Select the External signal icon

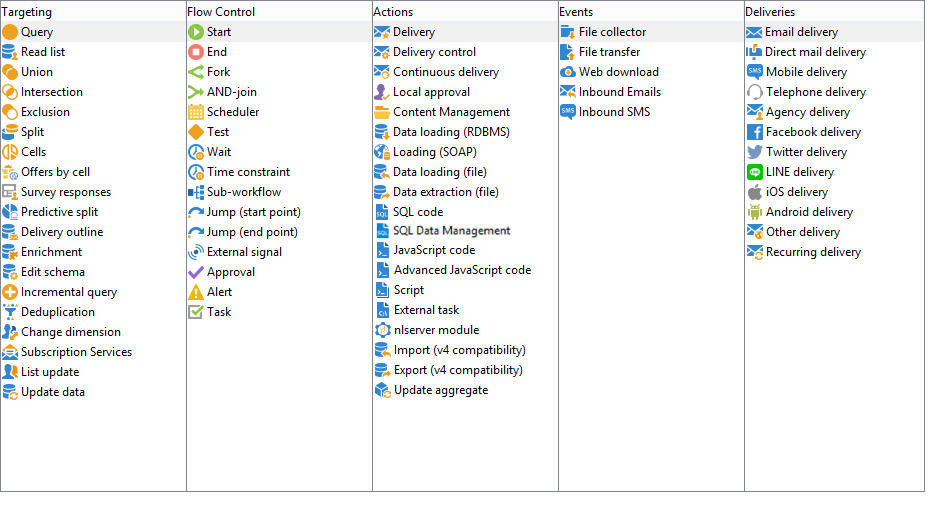196,252
